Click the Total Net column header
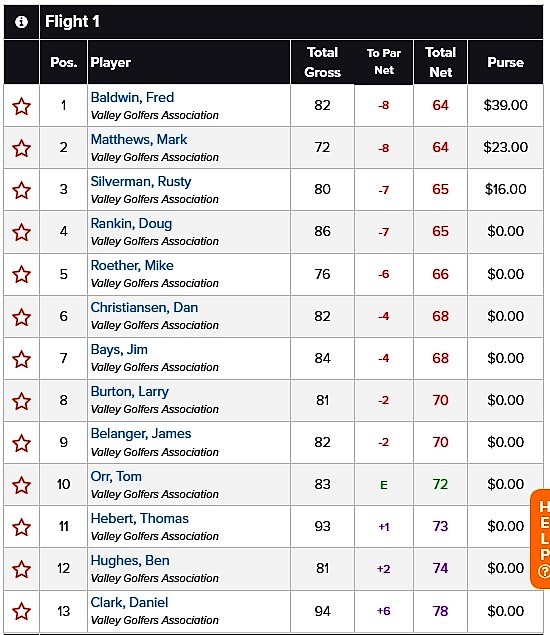Screen dimensions: 550x635 point(441,62)
